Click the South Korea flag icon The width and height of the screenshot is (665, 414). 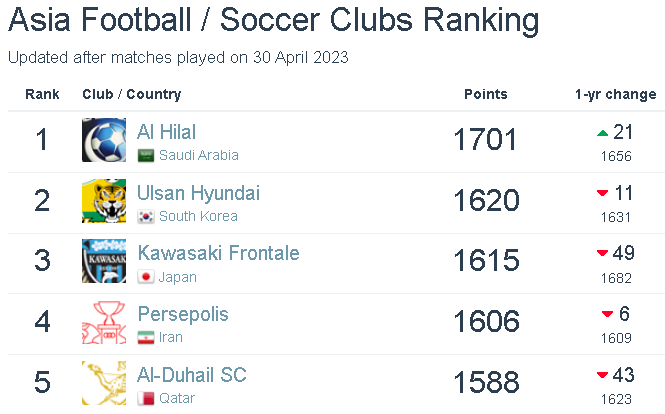146,217
